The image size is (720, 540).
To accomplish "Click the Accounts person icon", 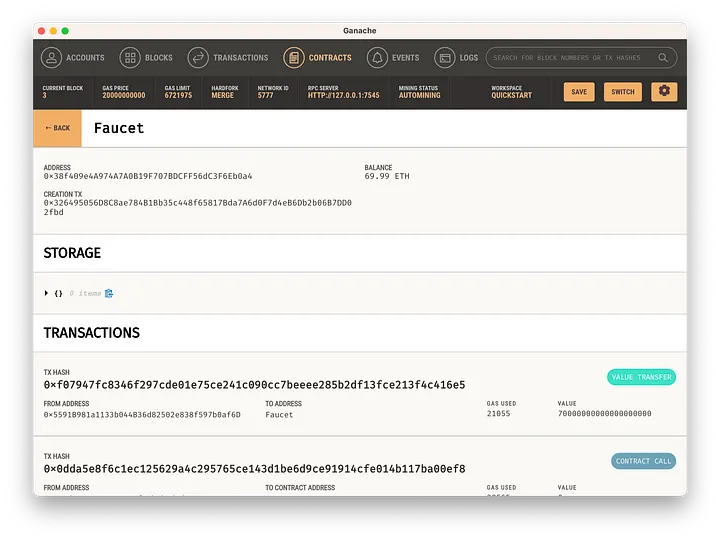I will click(51, 58).
